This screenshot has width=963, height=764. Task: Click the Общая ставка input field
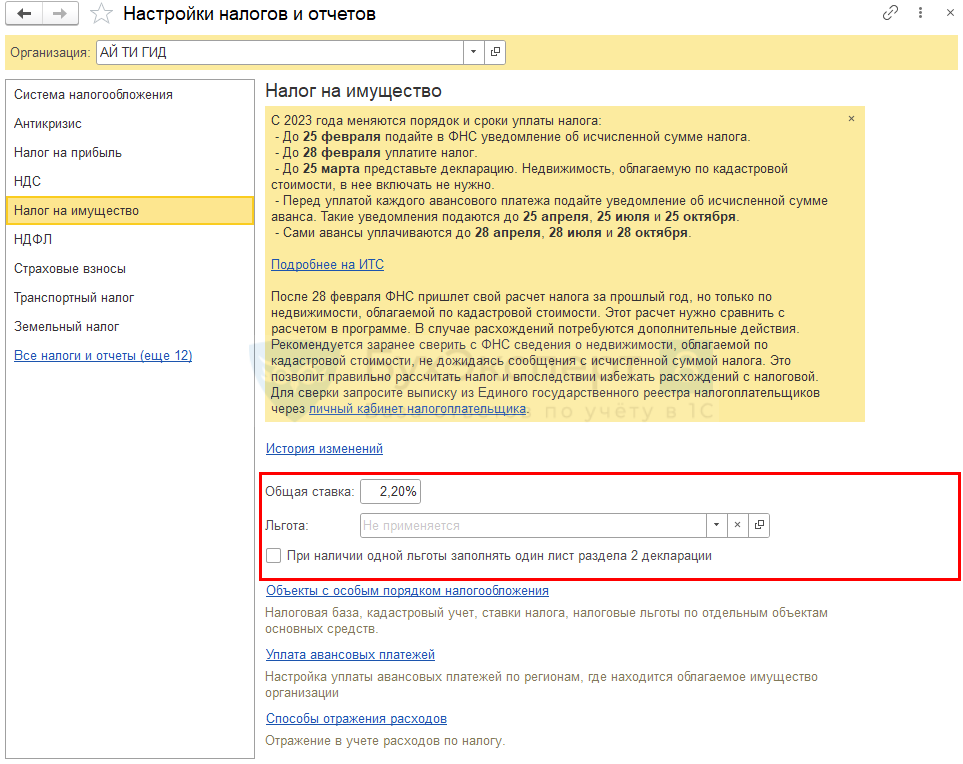(x=390, y=491)
